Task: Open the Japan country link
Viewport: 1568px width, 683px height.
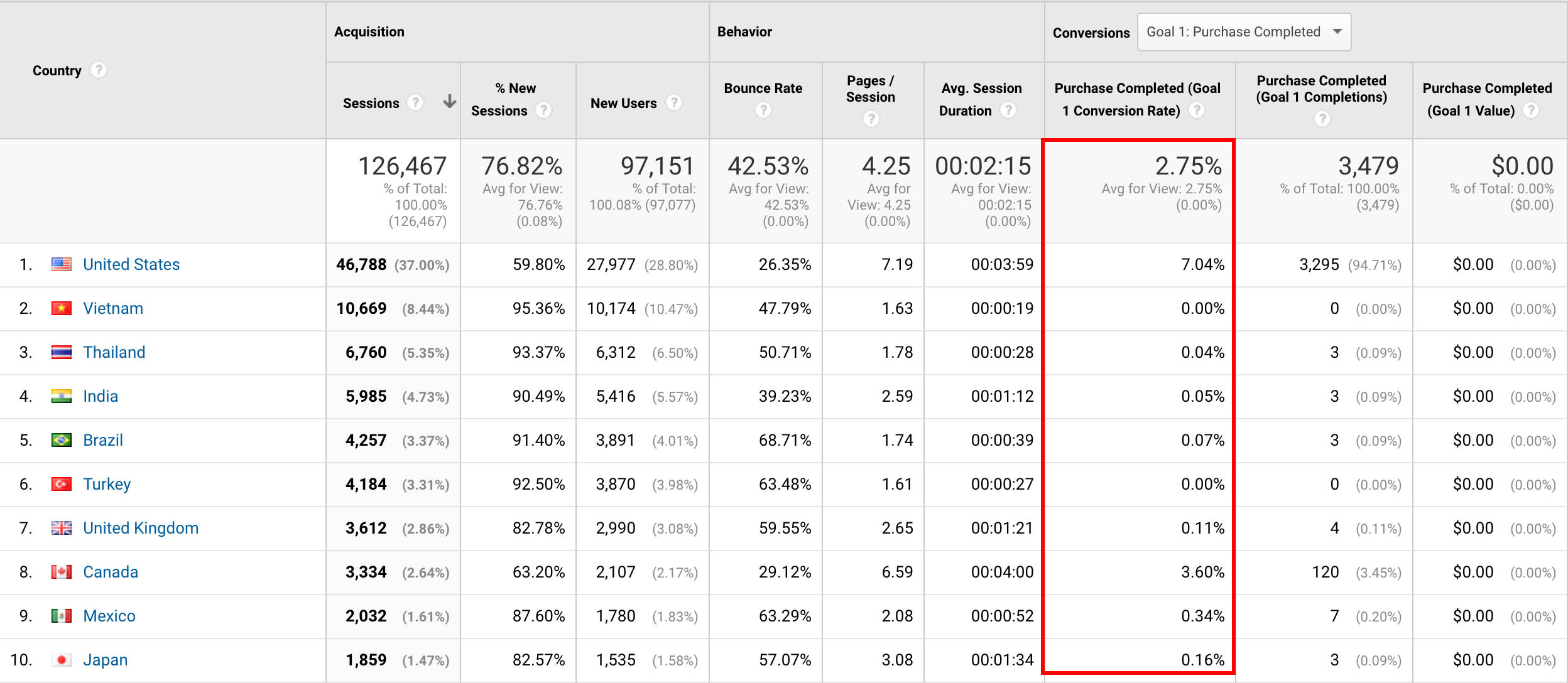Action: coord(106,660)
